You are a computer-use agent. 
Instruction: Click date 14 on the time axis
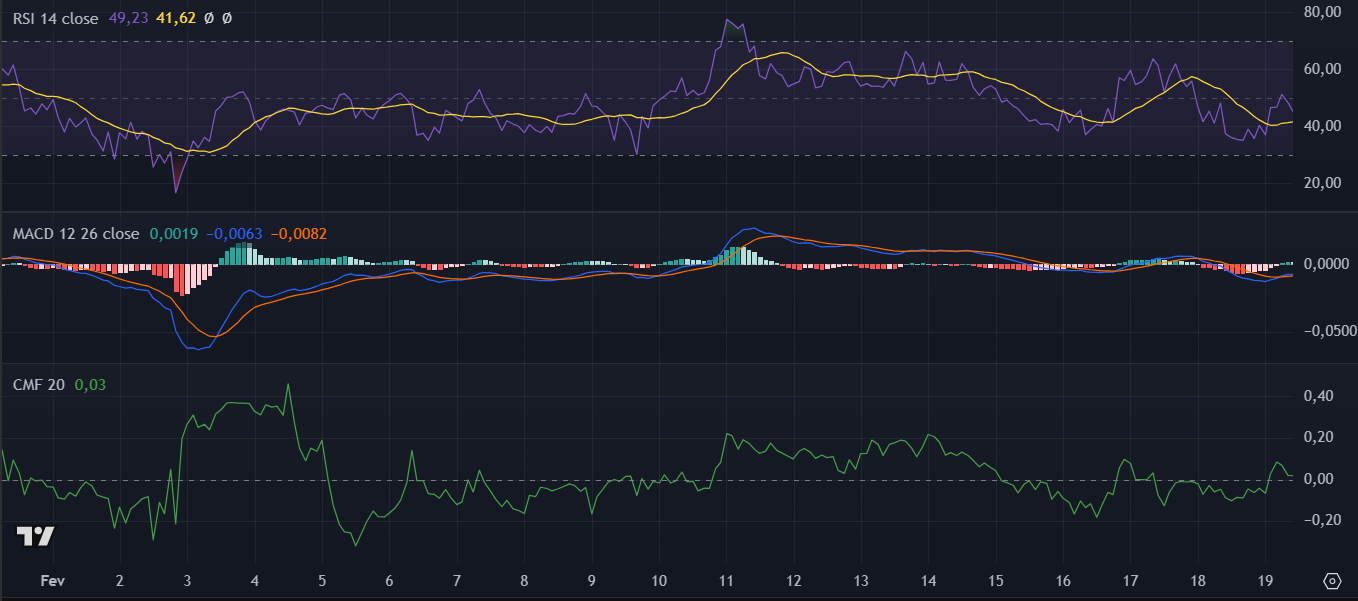pos(928,580)
